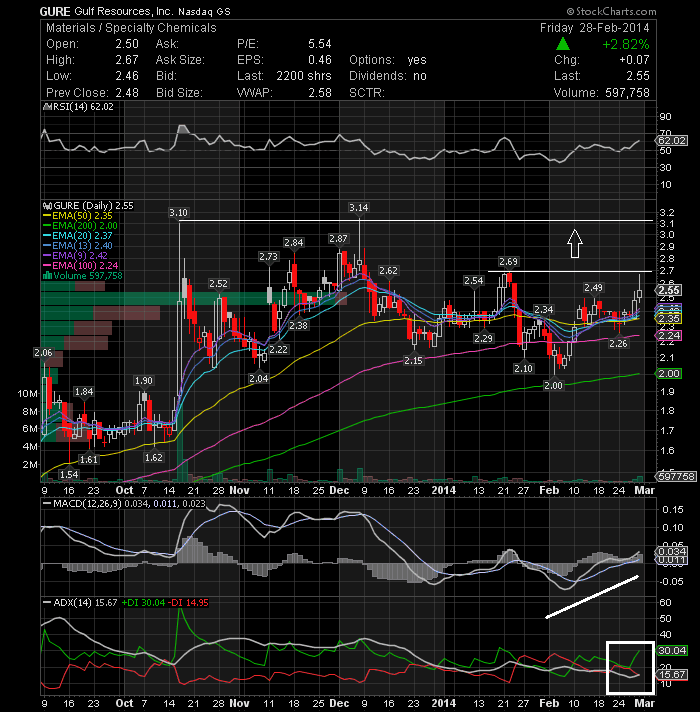Click the RSI(14) 62.02 panel label
Viewport: 700px width, 712px height.
83,107
